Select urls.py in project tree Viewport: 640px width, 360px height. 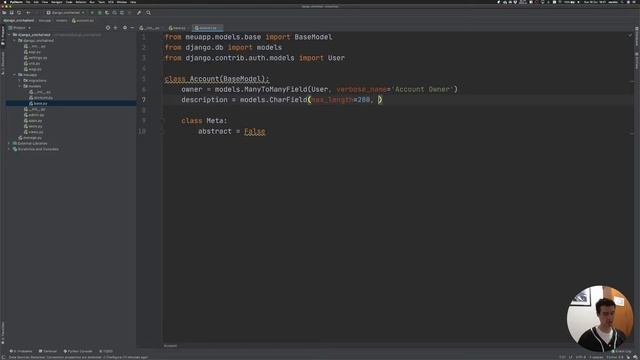(x=32, y=63)
